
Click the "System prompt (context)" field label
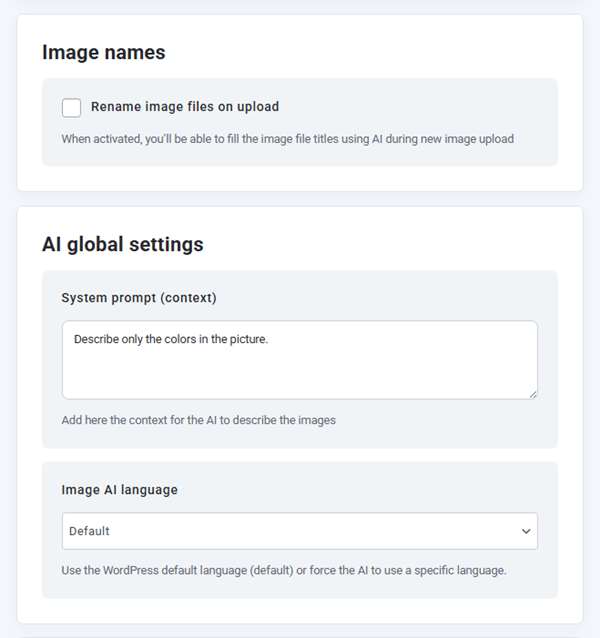tap(139, 298)
